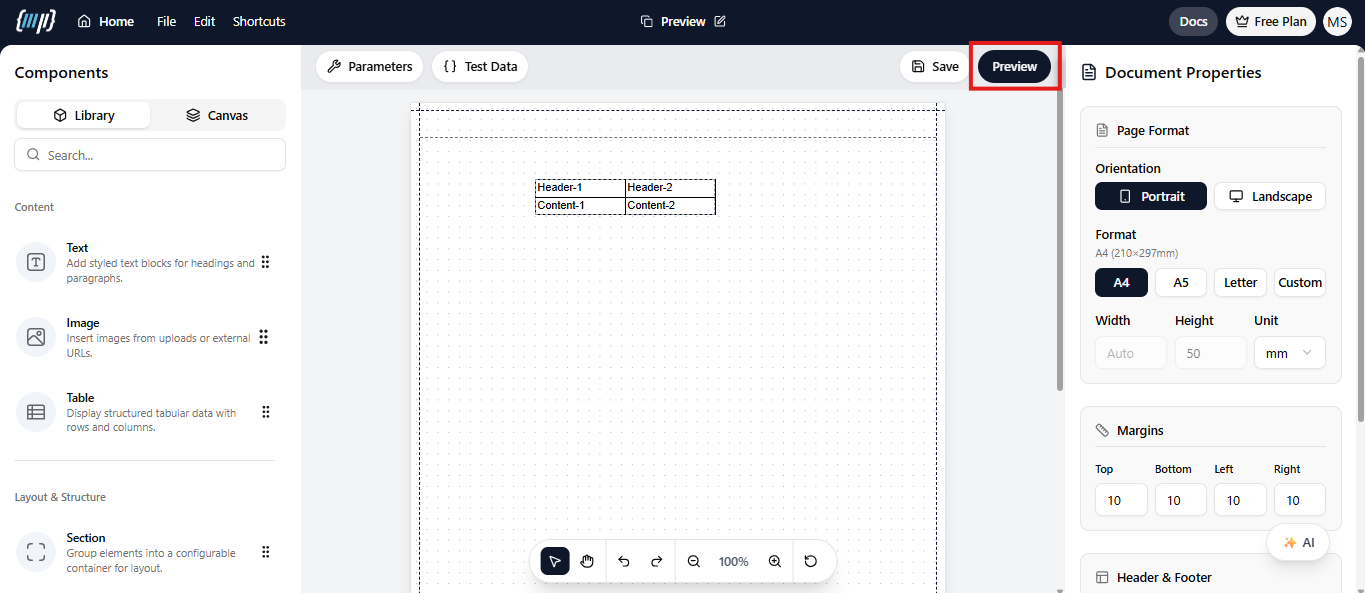Click the app logo icon
Image resolution: width=1365 pixels, height=593 pixels.
(36, 21)
